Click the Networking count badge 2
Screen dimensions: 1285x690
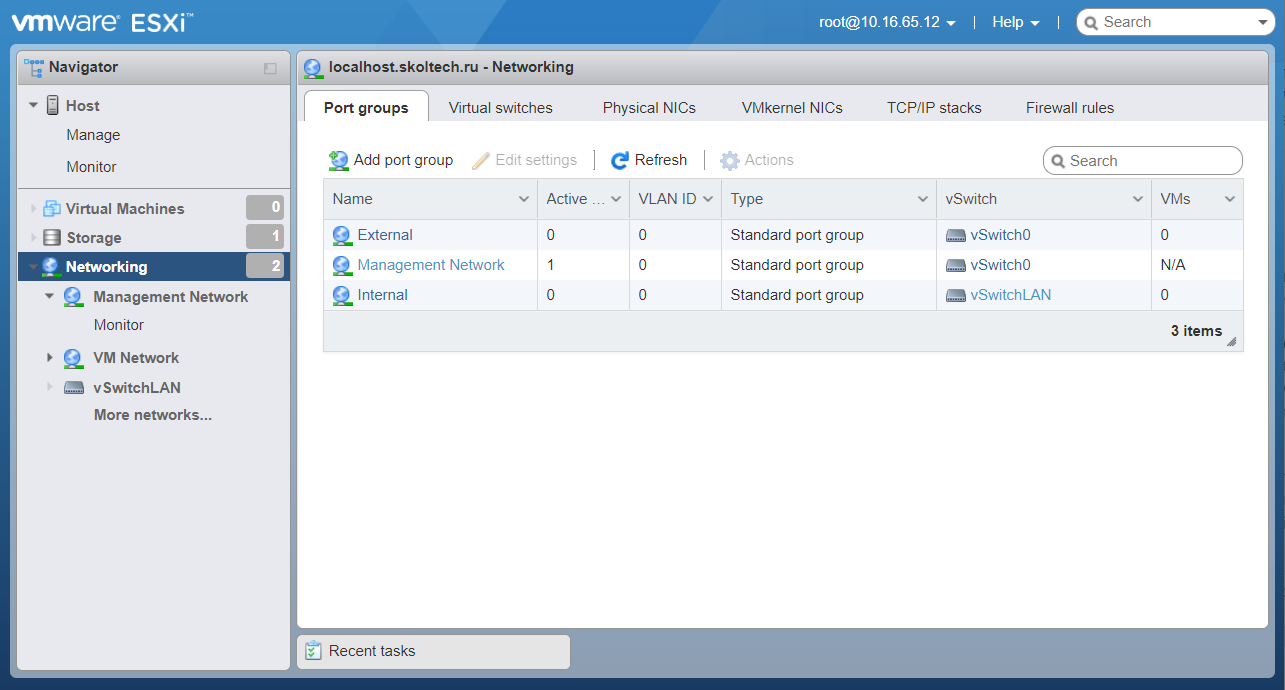click(265, 267)
